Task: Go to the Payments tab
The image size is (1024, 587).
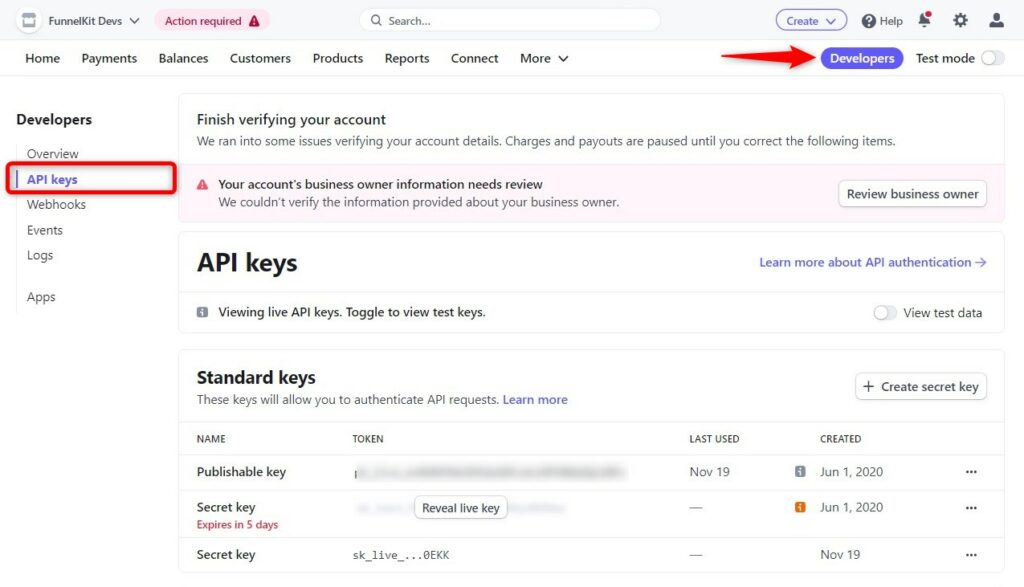Action: [x=109, y=58]
